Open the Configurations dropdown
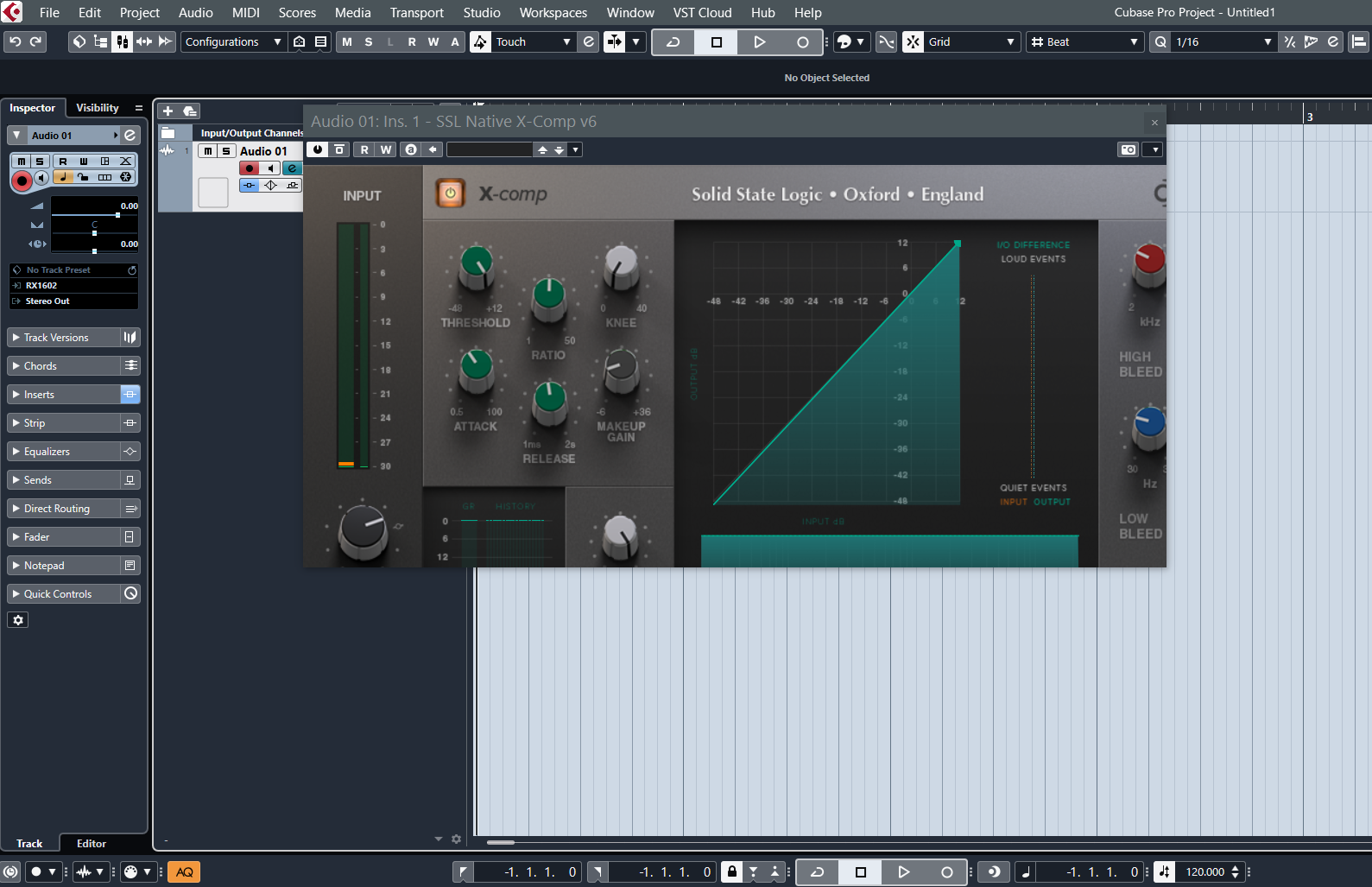The height and width of the screenshot is (887, 1372). 233,41
